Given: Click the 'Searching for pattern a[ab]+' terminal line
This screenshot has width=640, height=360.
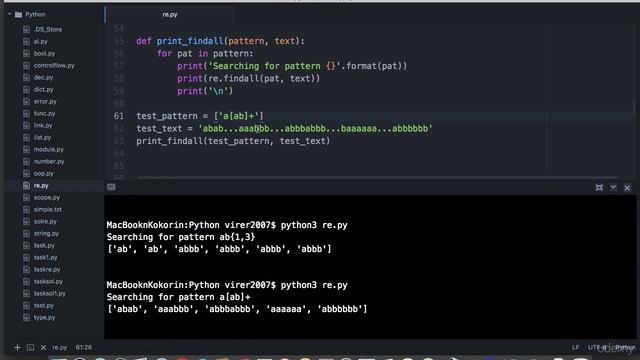Looking at the screenshot, I should (x=178, y=297).
